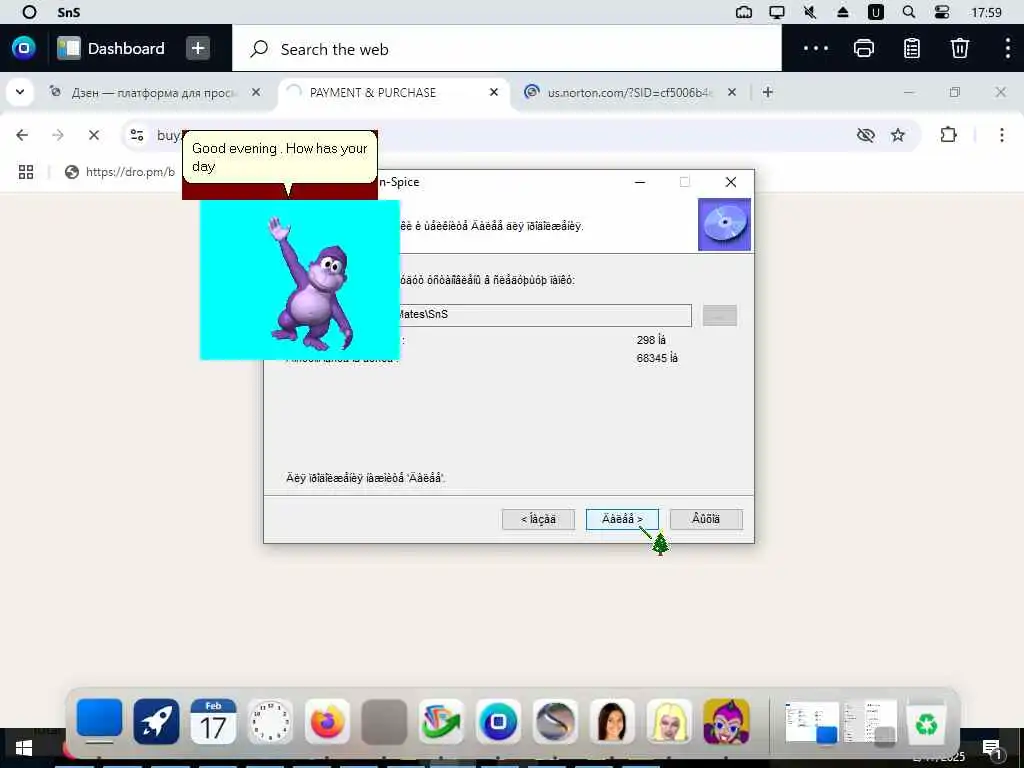This screenshot has height=768, width=1024.
Task: Open the three horizontal dots menu
Action: 816,48
